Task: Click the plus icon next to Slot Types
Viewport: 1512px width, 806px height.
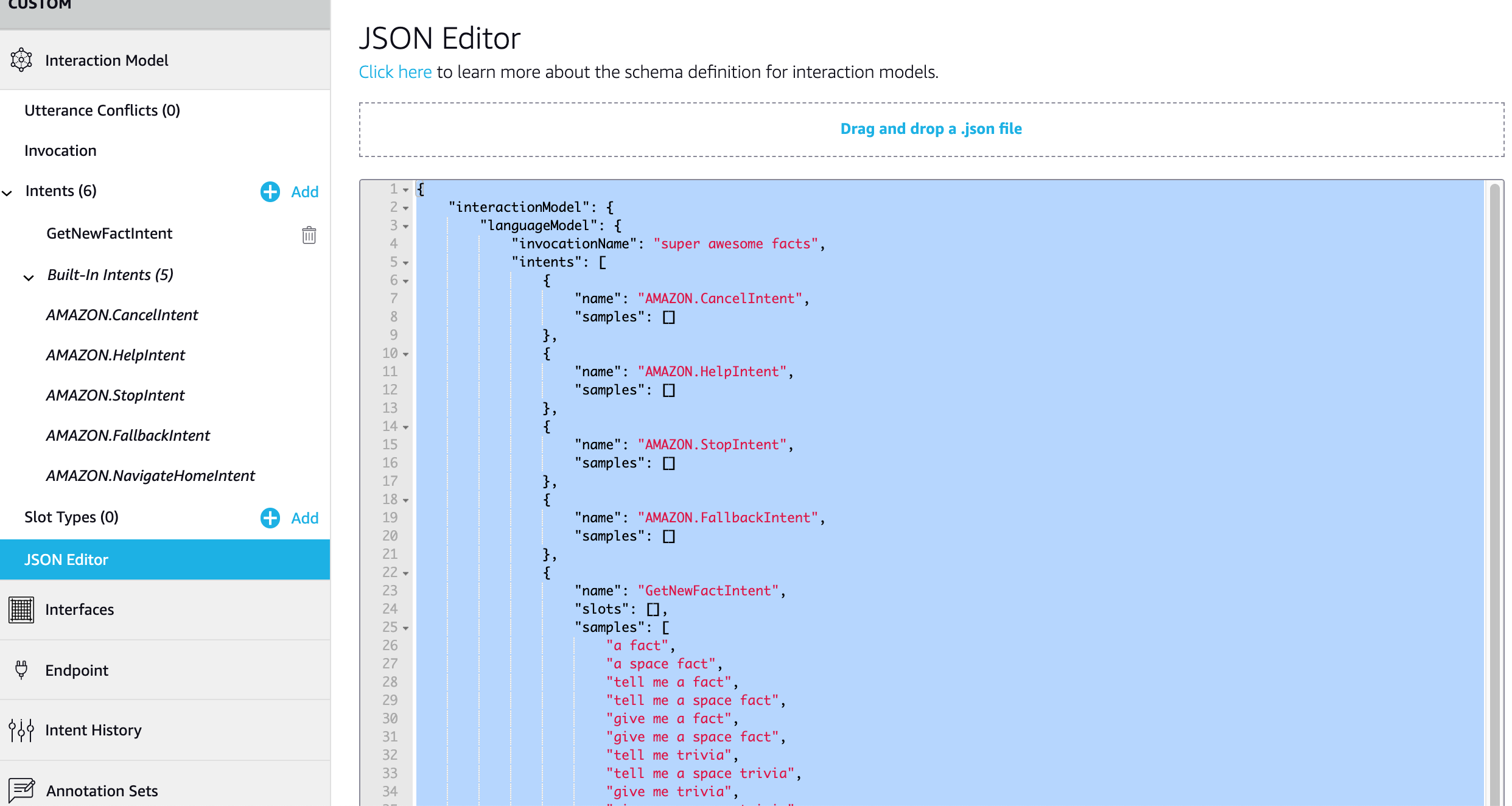Action: coord(270,518)
